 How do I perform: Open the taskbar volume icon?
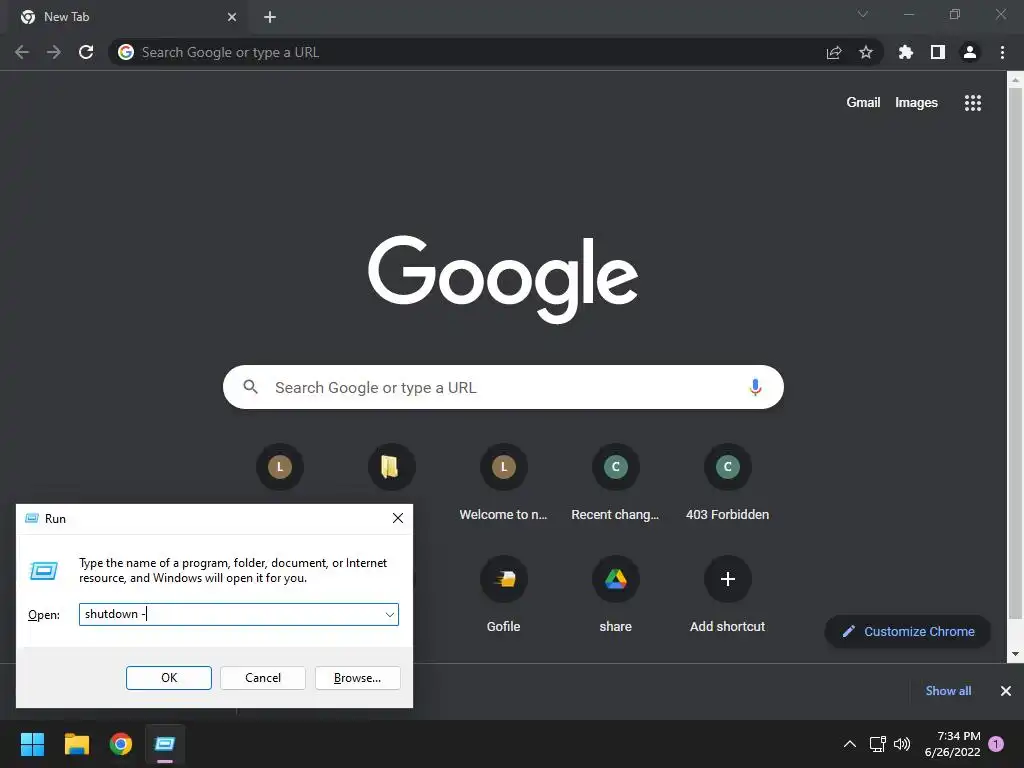click(x=902, y=744)
